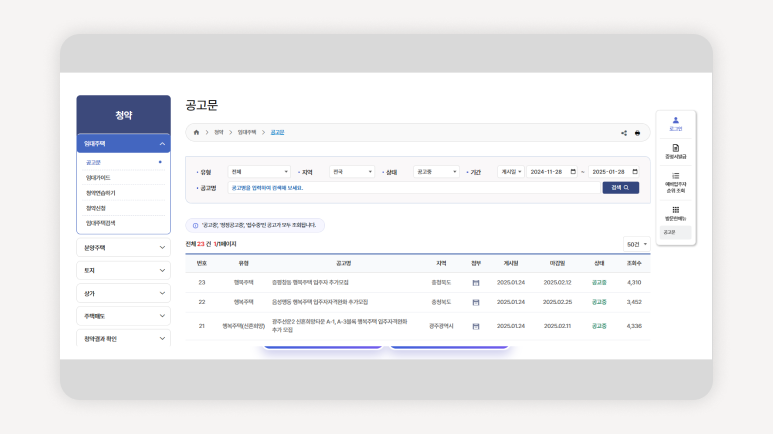773x434 pixels.
Task: Open the 유형 dropdown showing 전체
Action: 259,172
